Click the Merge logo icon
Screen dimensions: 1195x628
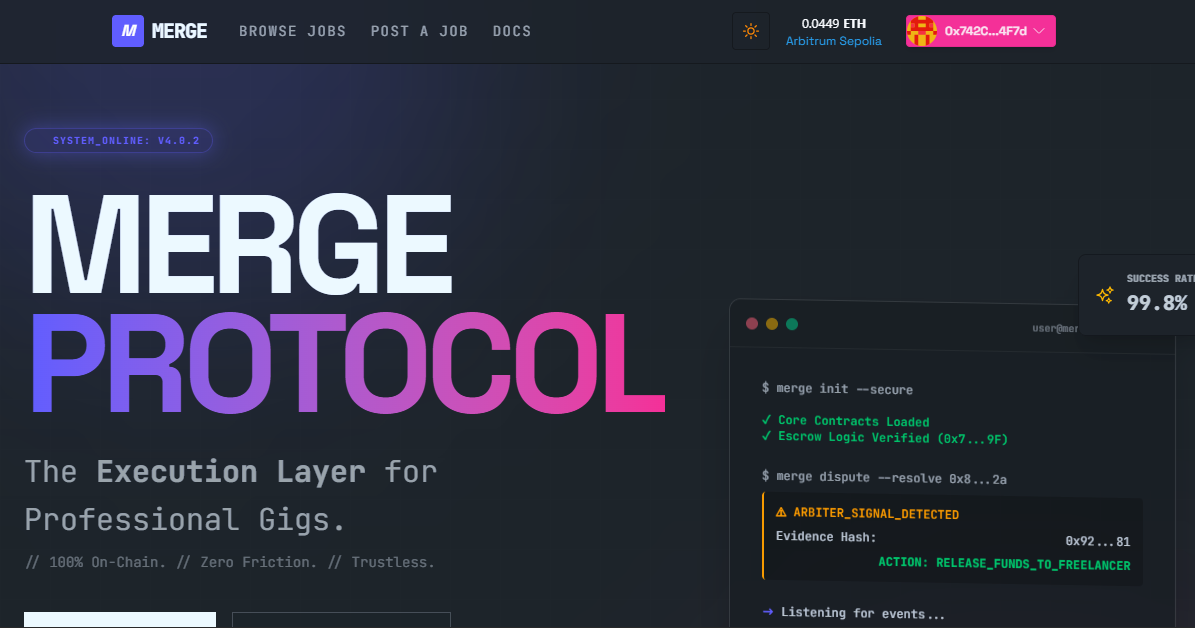pyautogui.click(x=127, y=31)
